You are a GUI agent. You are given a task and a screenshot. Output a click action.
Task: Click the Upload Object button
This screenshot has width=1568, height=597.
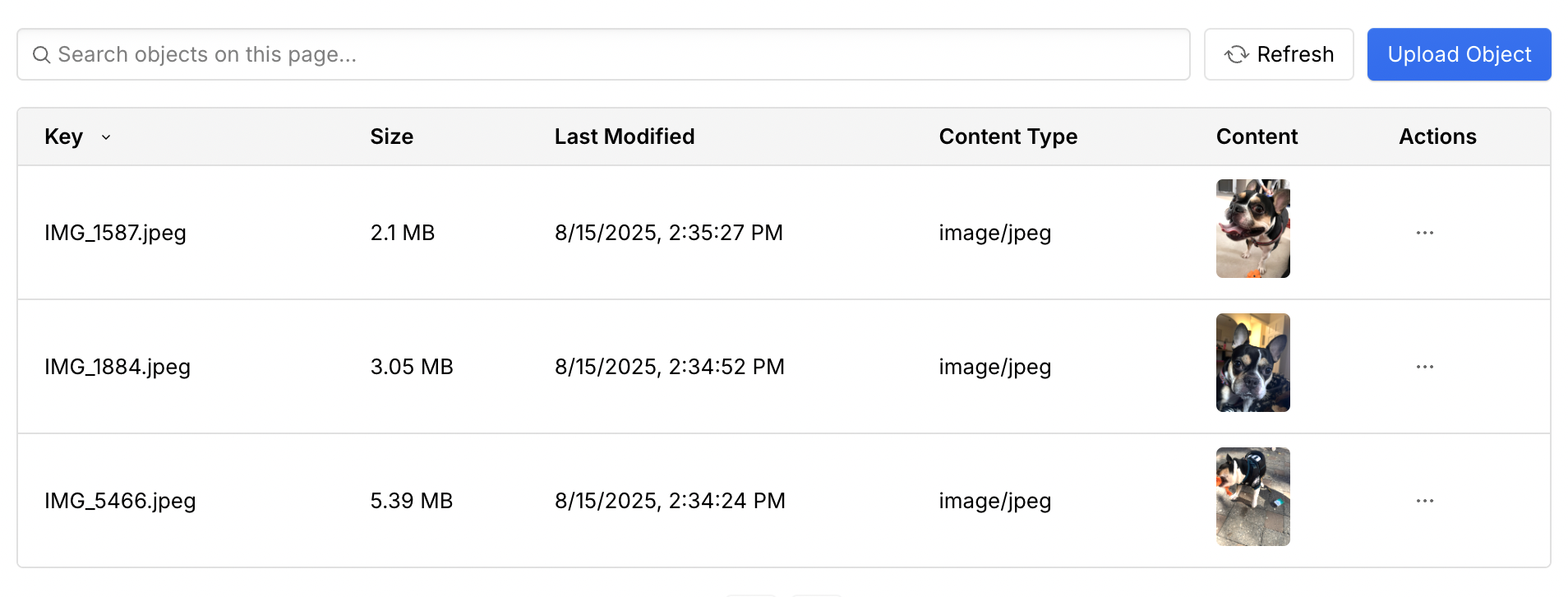1458,54
